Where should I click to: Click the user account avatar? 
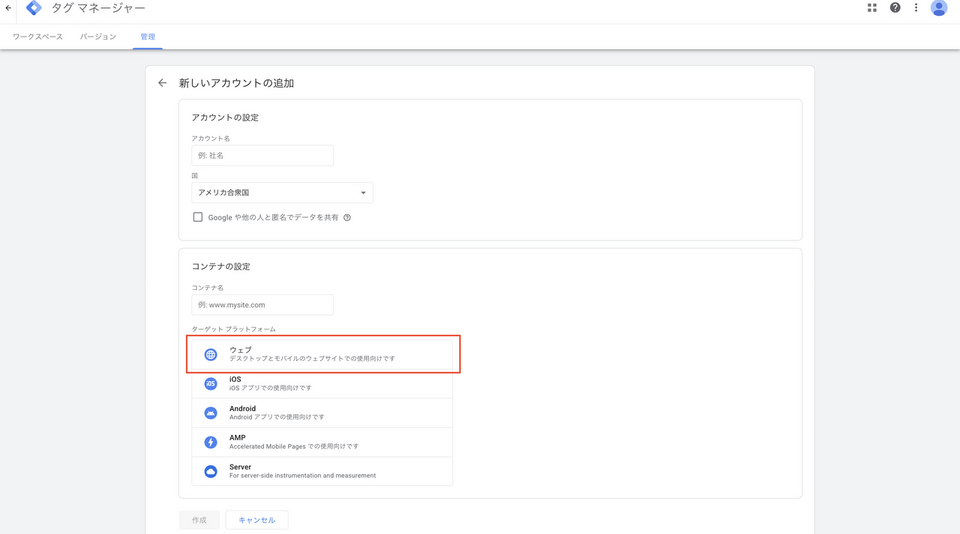pyautogui.click(x=939, y=8)
